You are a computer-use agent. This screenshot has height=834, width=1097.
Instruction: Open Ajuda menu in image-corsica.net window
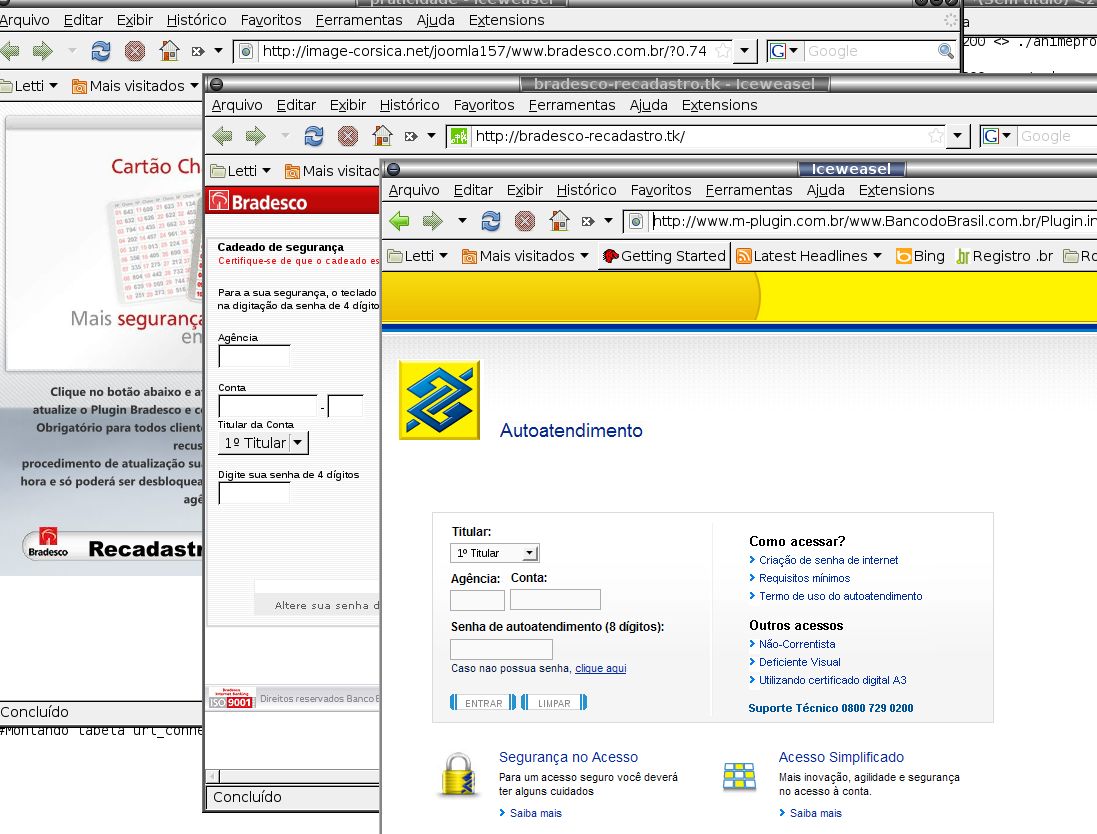coord(436,20)
